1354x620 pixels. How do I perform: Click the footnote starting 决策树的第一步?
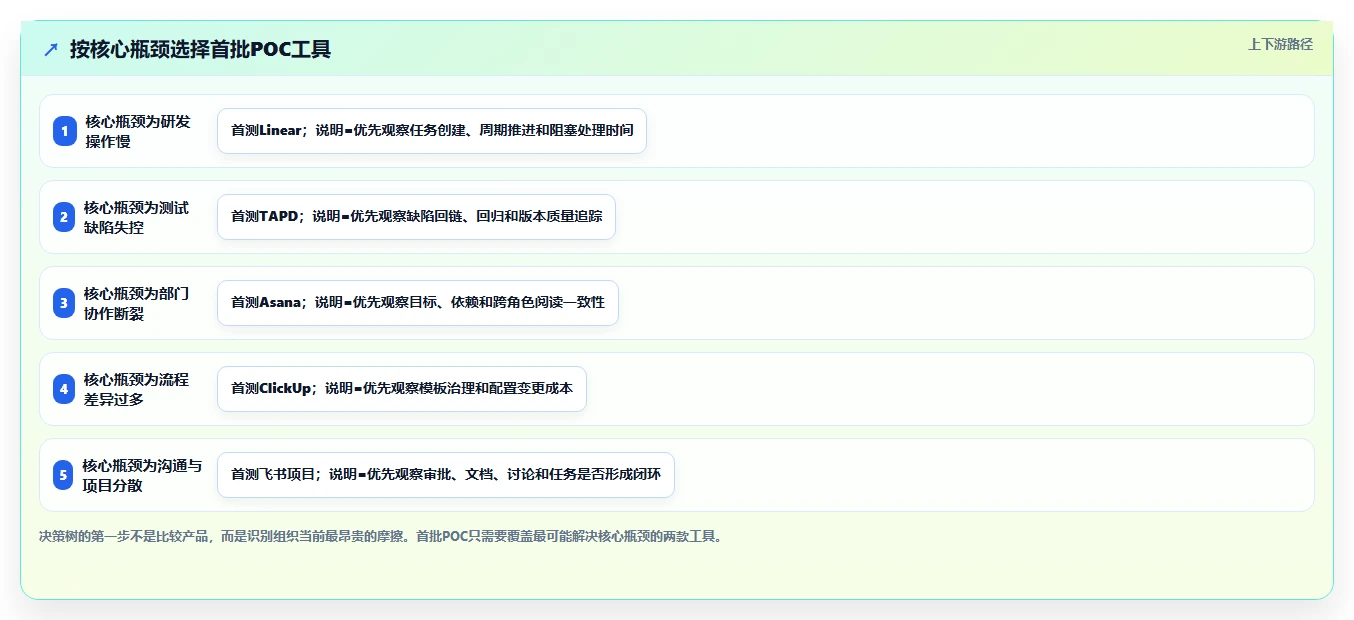pyautogui.click(x=380, y=536)
